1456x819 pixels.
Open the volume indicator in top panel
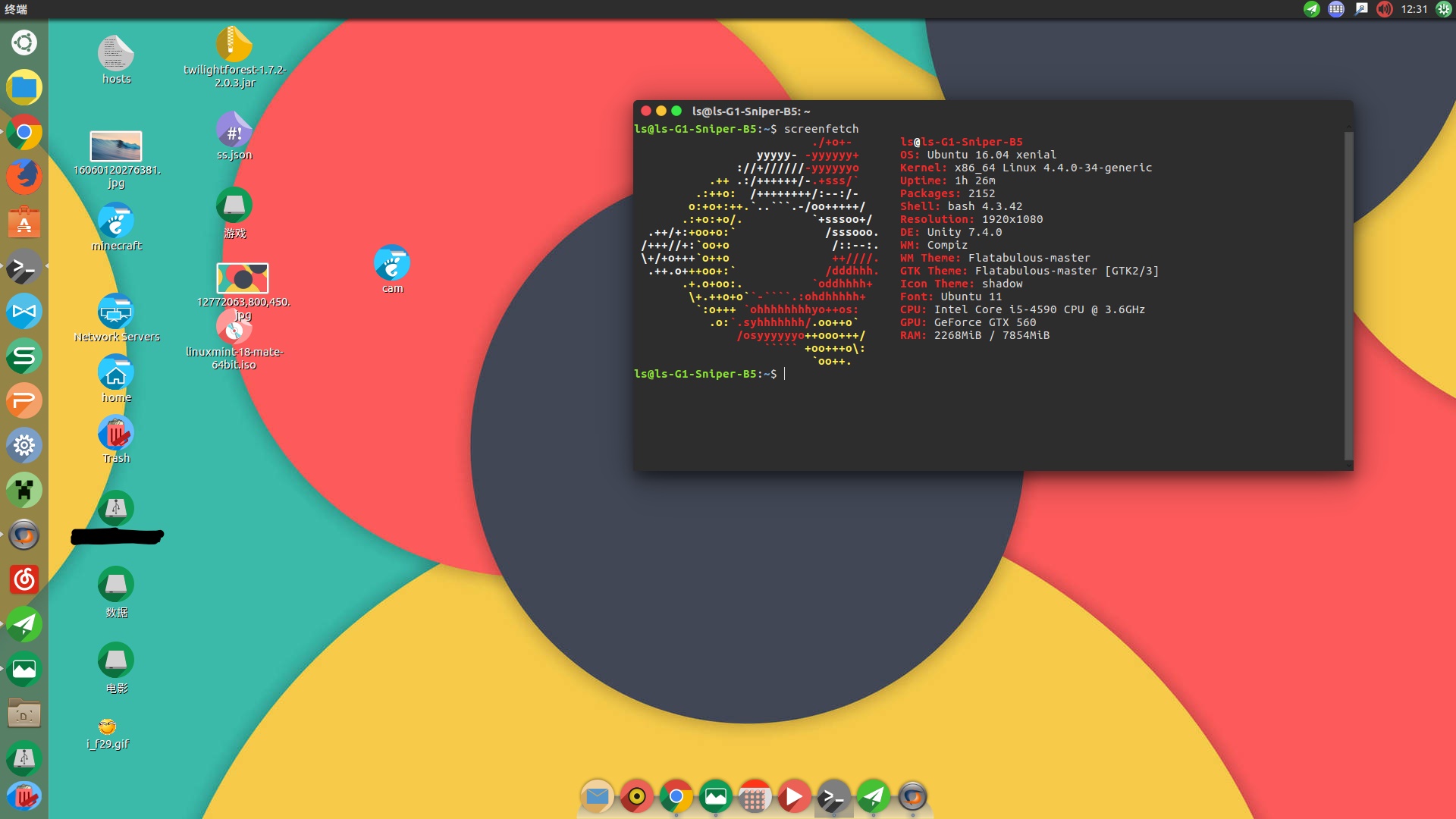pyautogui.click(x=1385, y=9)
